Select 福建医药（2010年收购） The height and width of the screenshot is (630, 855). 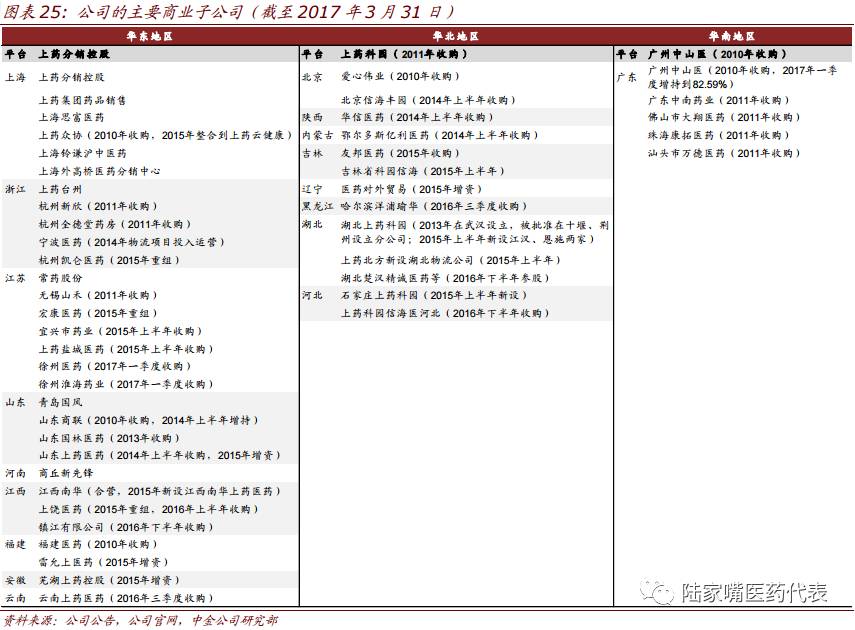[98, 544]
